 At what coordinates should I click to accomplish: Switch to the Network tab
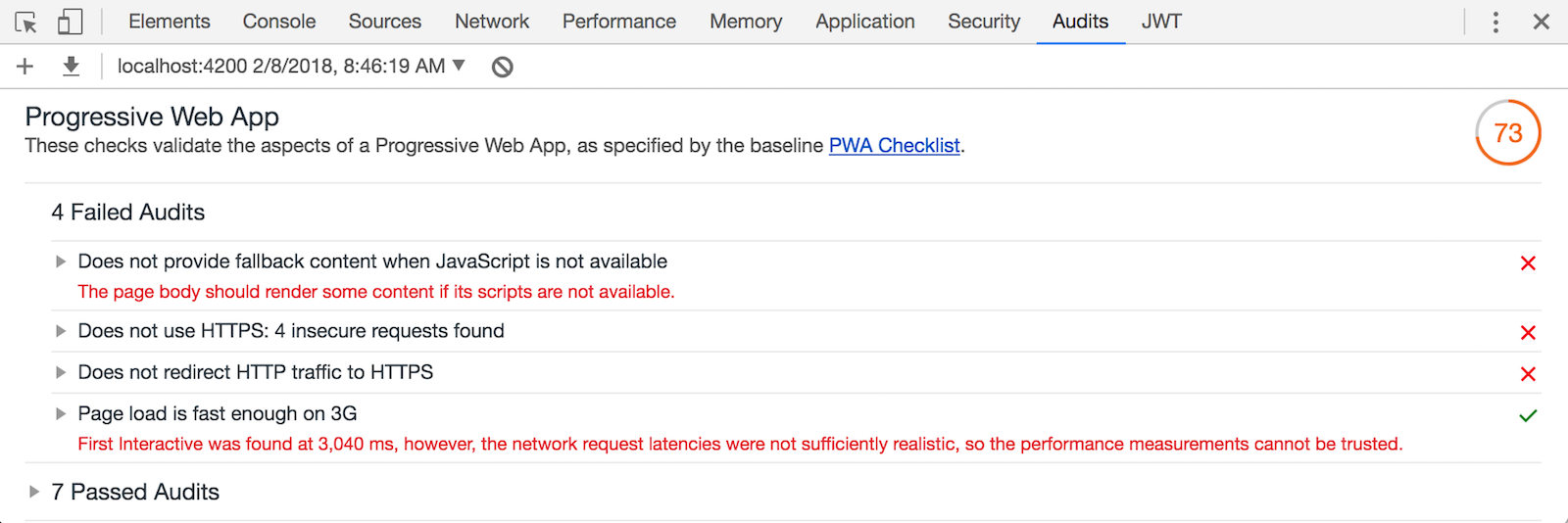tap(491, 22)
